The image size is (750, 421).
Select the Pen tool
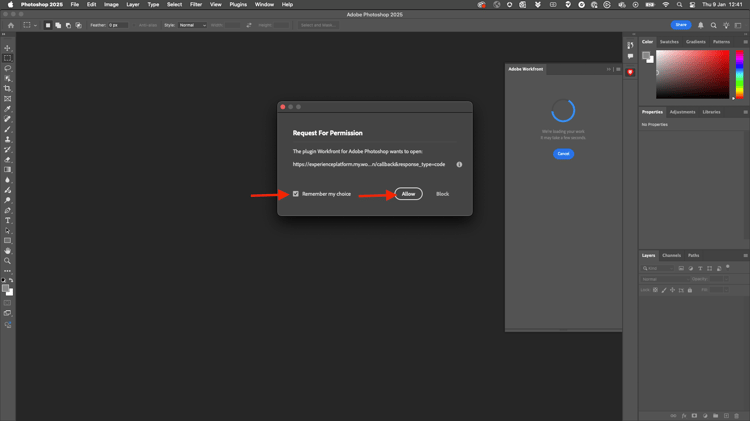pos(7,210)
